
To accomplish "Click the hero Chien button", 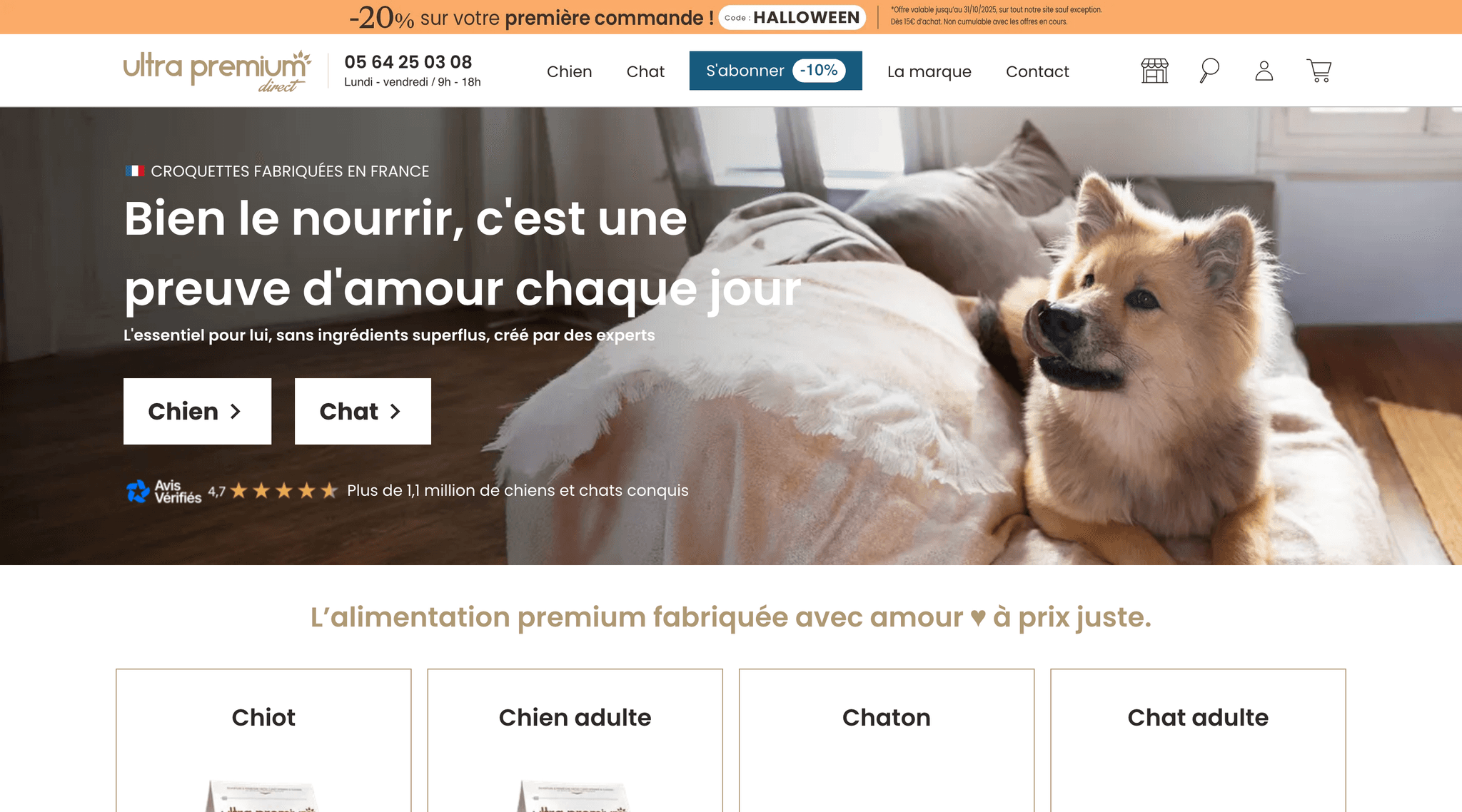I will [197, 411].
